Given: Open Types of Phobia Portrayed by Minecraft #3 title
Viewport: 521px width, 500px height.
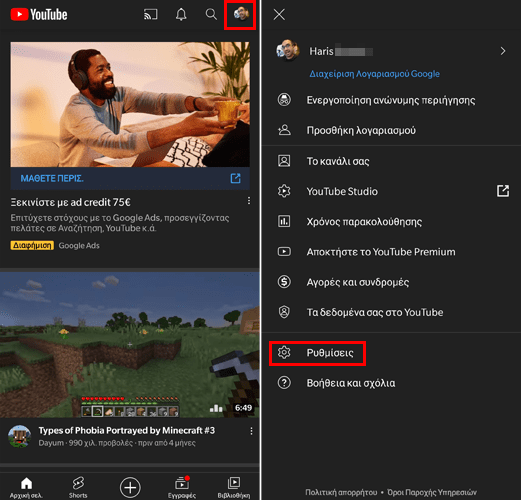Looking at the screenshot, I should [x=127, y=430].
